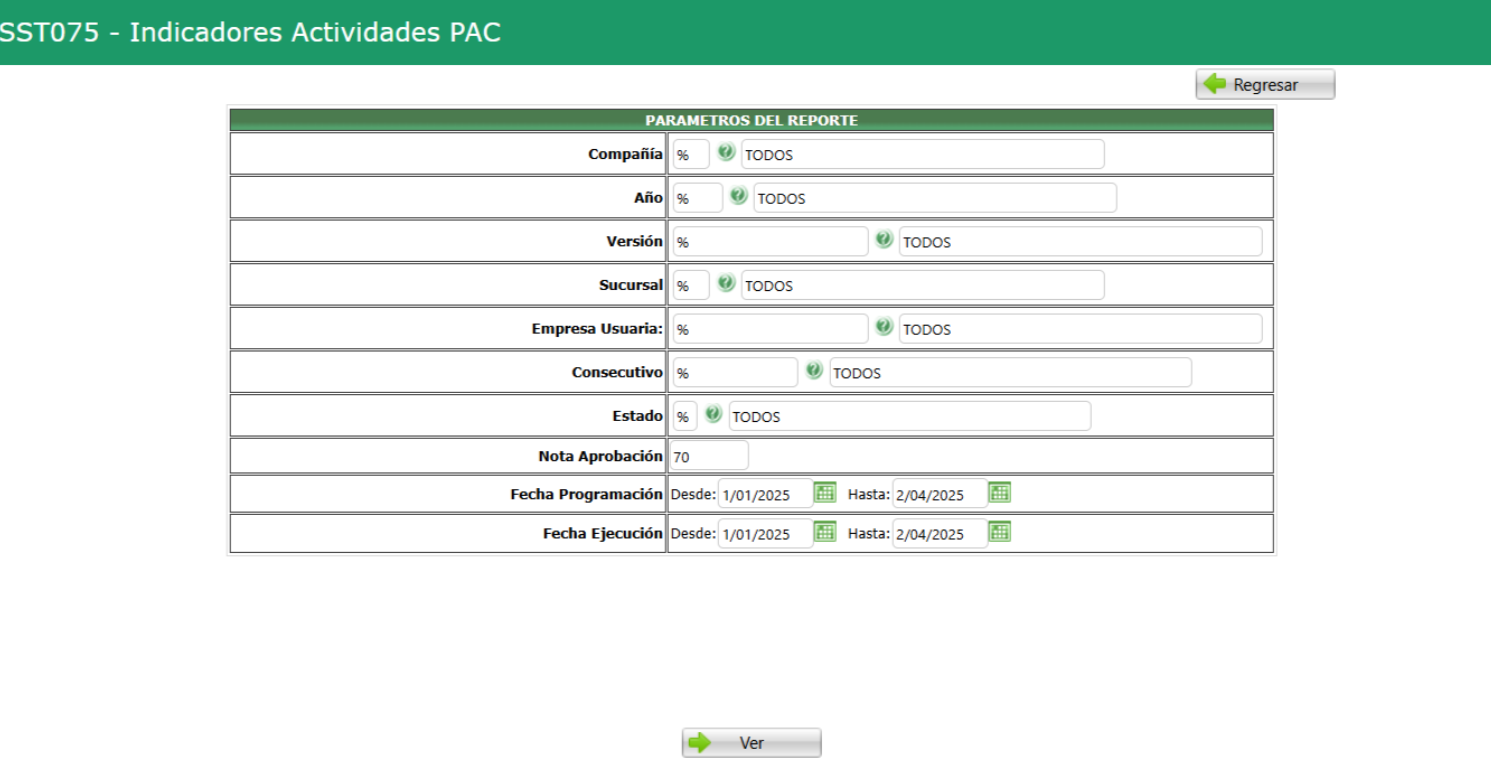The height and width of the screenshot is (777, 1491).
Task: Click the 'Consecutivo' label
Action: point(617,373)
